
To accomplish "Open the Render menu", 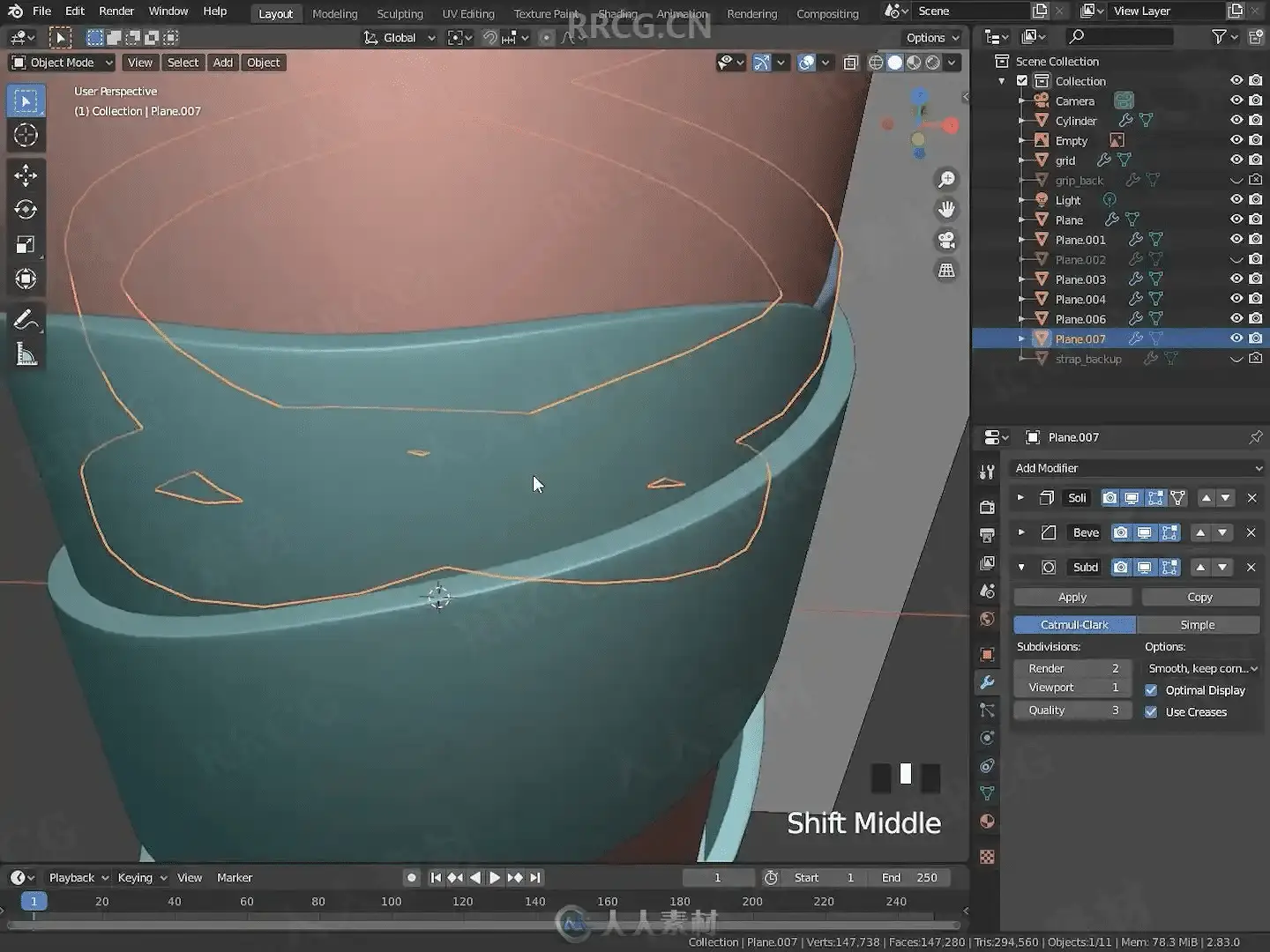I will click(116, 11).
